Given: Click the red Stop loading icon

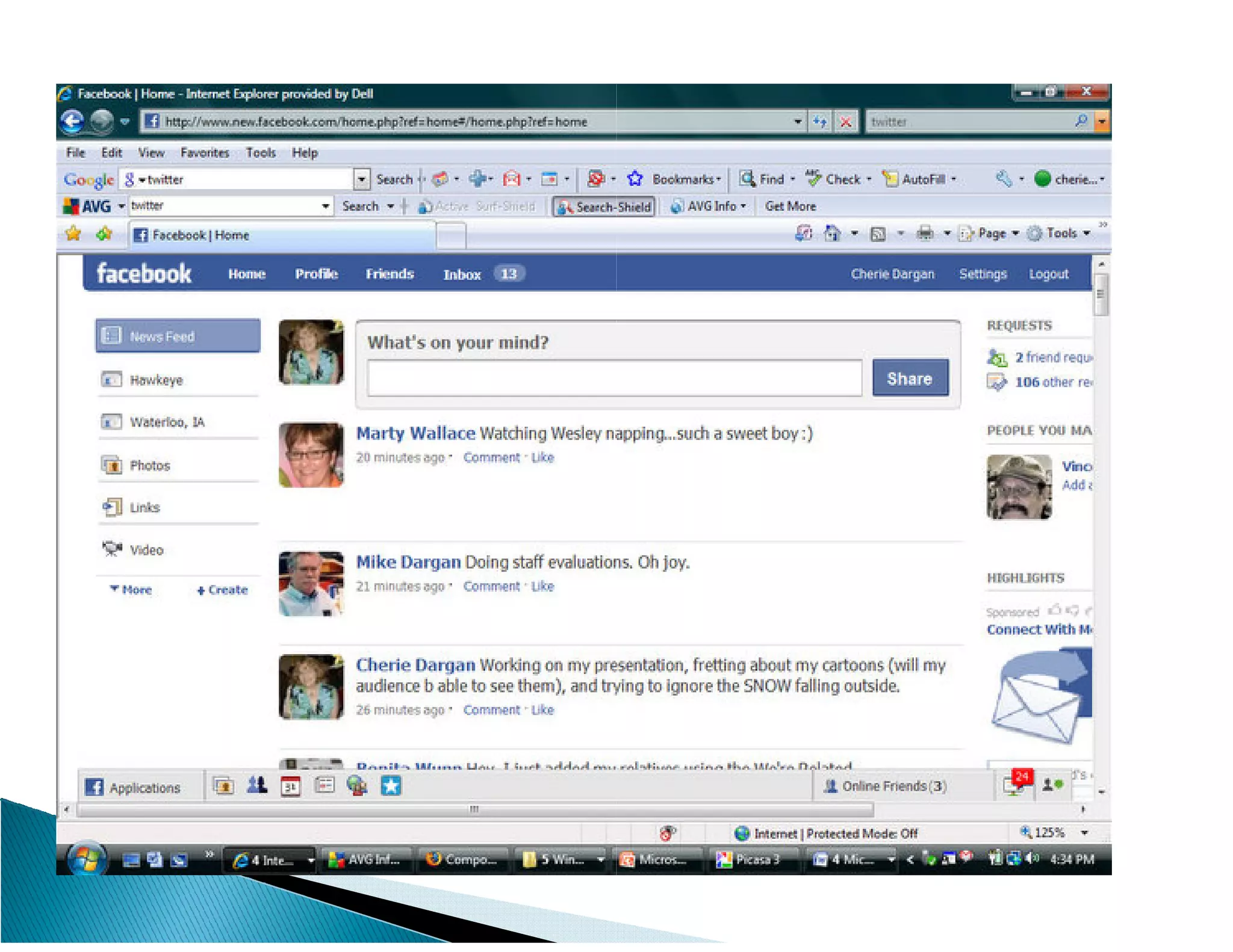Looking at the screenshot, I should (845, 122).
